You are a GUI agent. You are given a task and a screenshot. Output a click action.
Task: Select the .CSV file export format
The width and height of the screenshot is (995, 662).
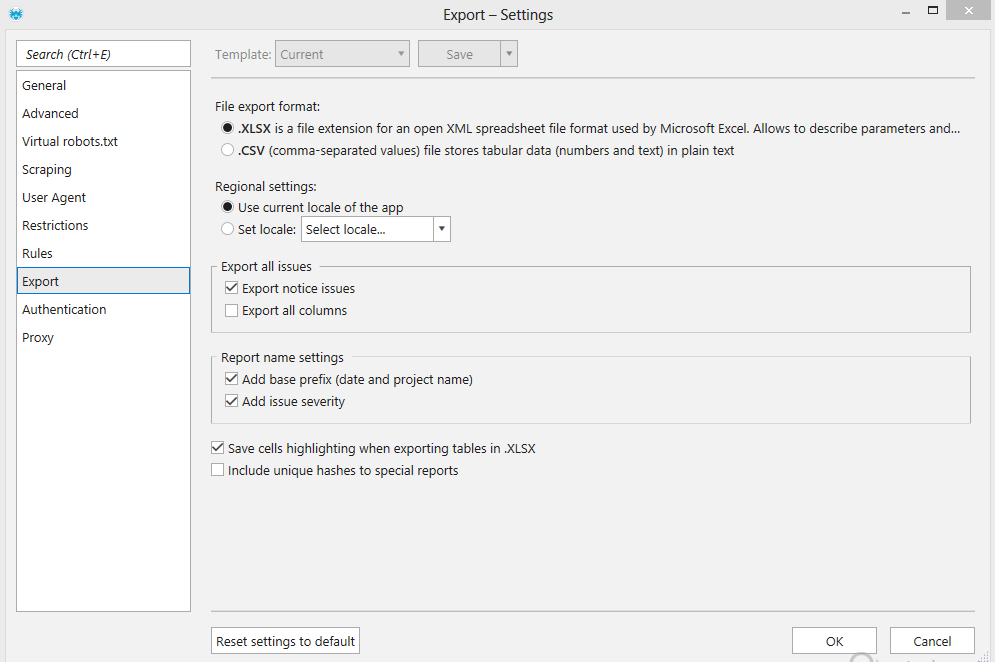[227, 150]
